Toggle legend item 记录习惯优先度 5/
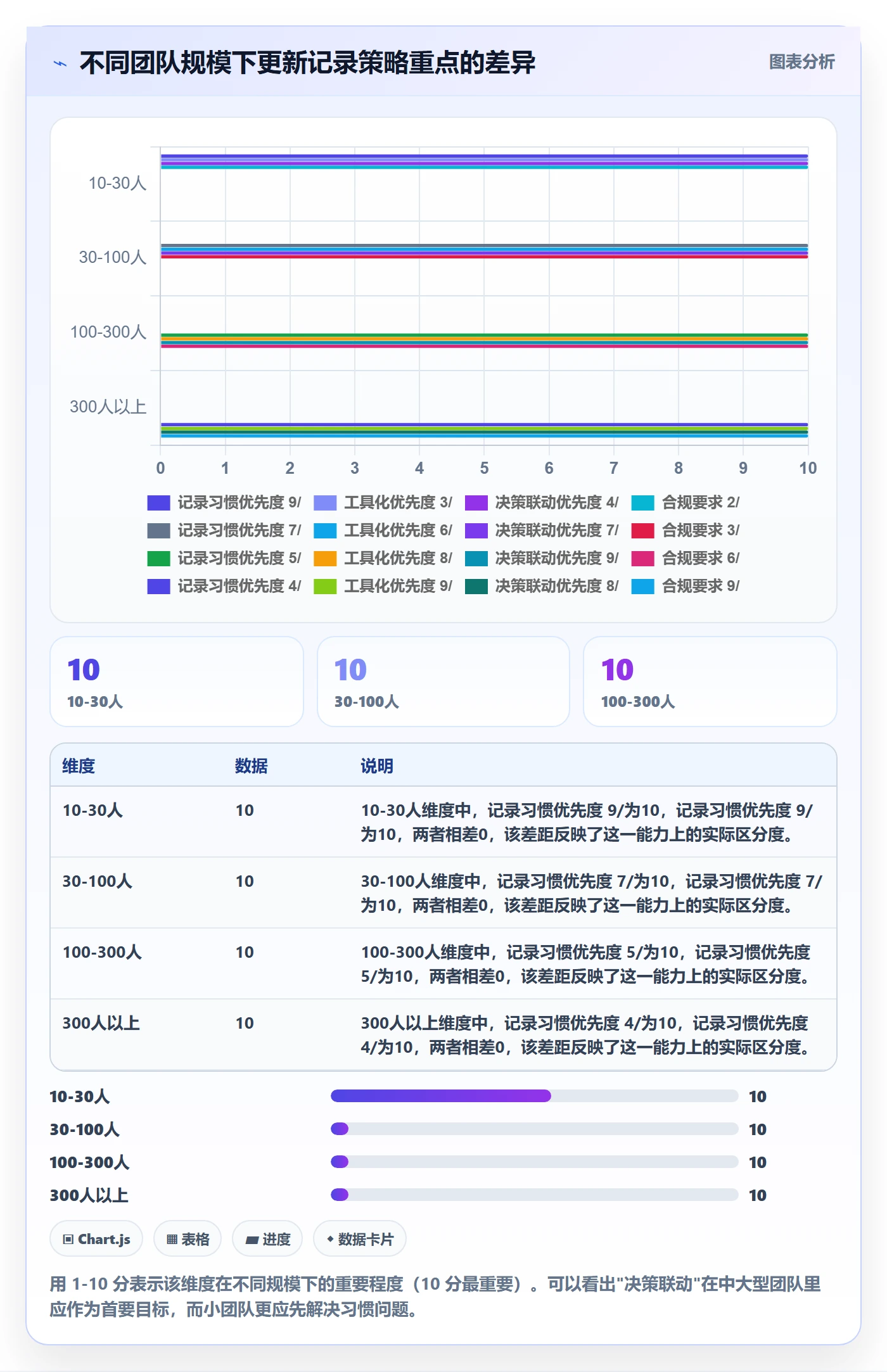 224,559
